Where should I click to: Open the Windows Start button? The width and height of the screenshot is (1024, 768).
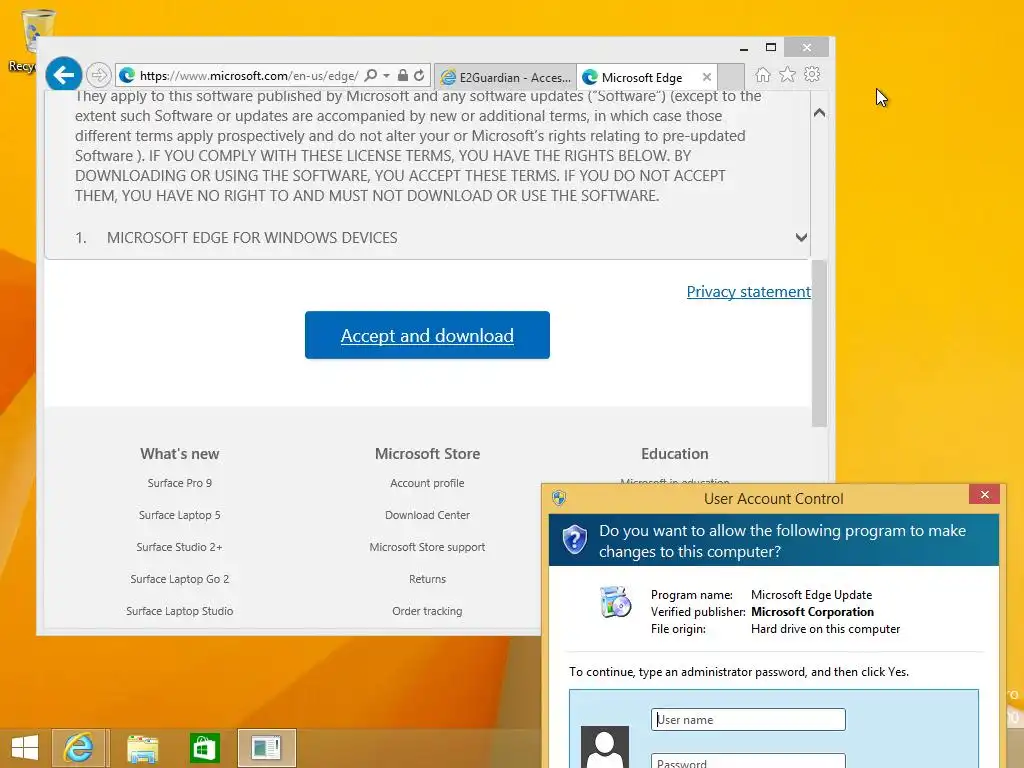coord(25,748)
